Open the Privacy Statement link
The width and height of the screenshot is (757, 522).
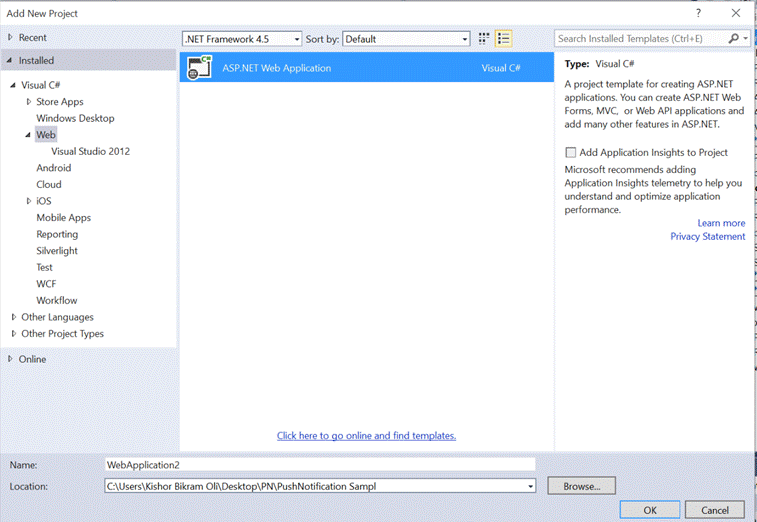coord(707,237)
